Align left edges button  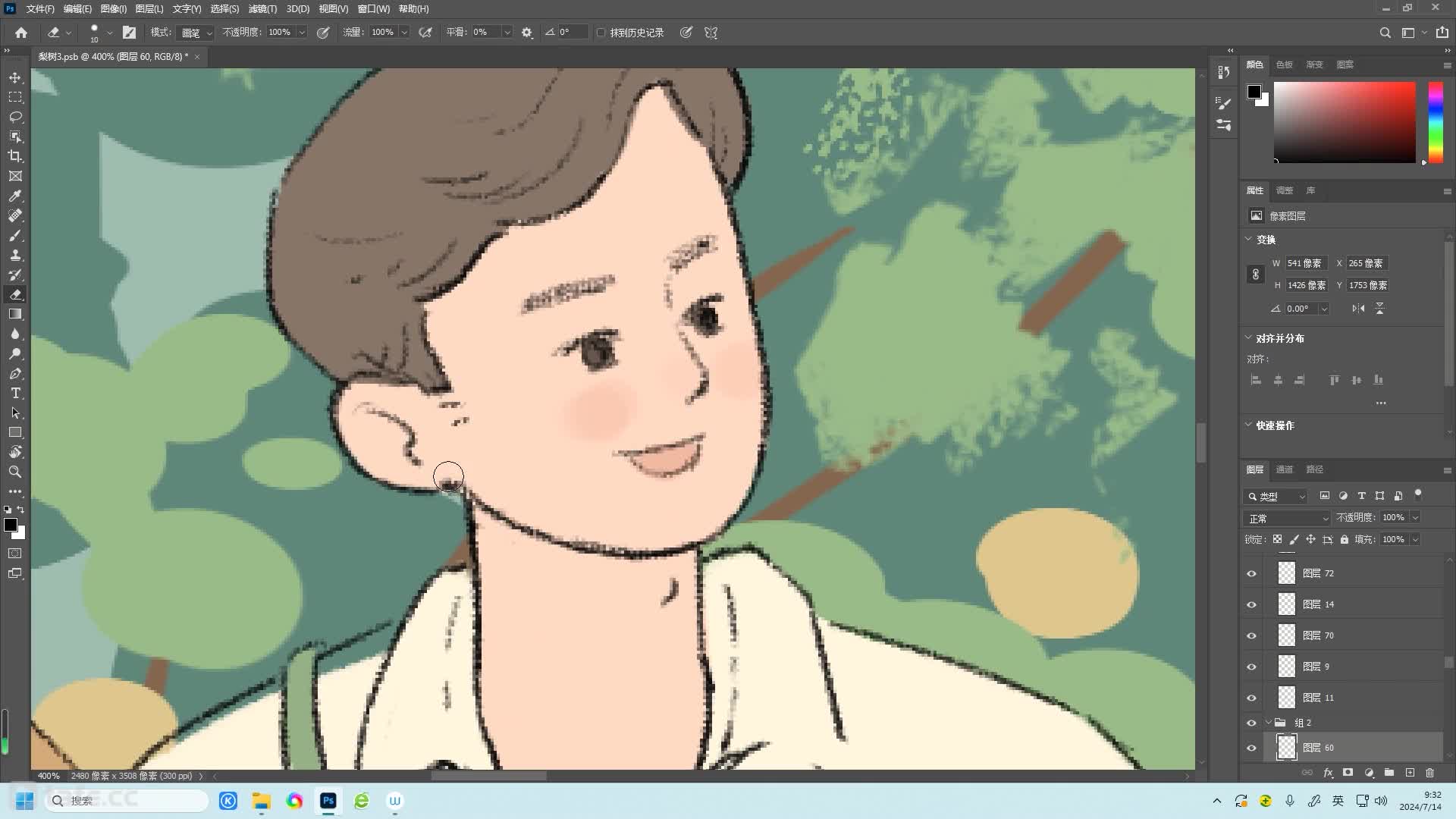coord(1256,380)
